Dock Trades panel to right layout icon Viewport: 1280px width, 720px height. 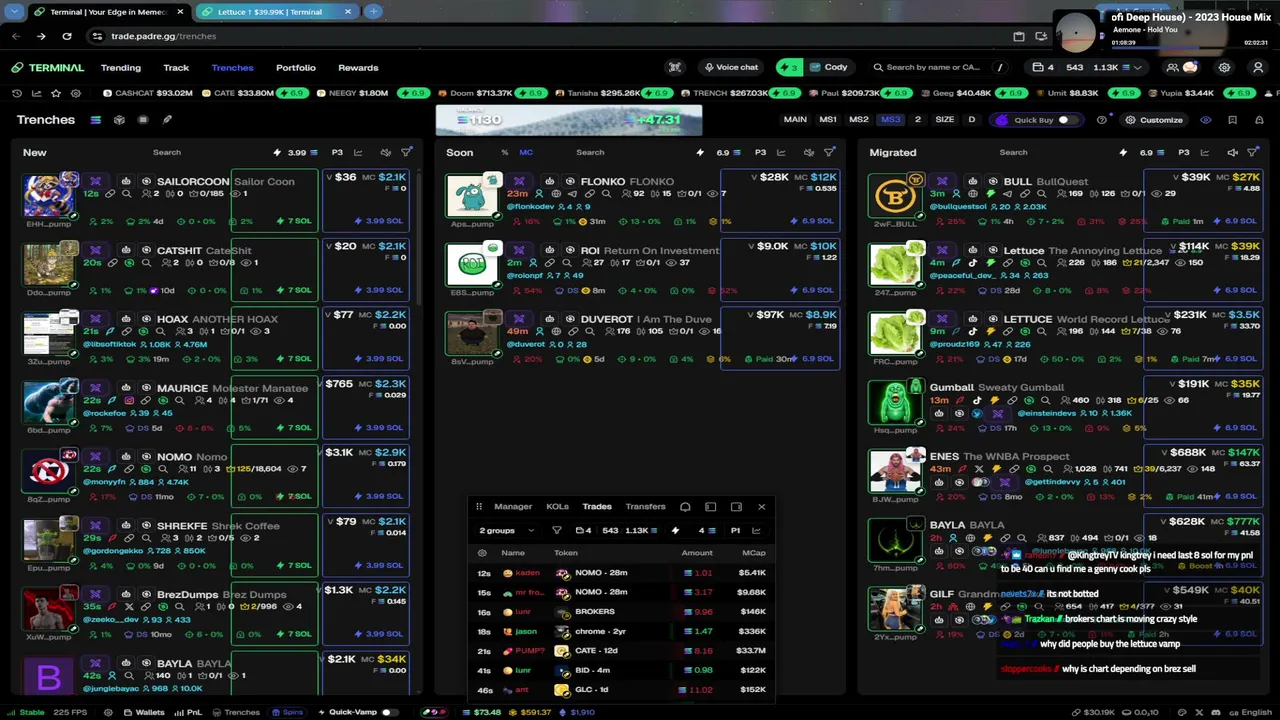tap(736, 507)
